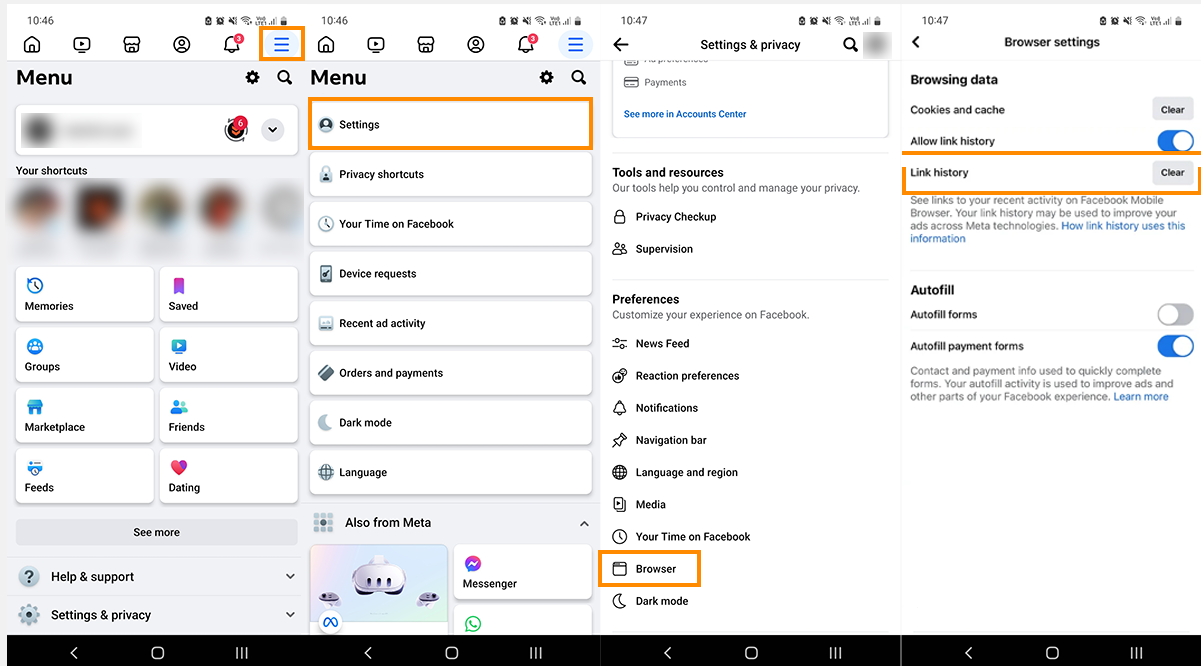Open Dark mode item in Menu list
1201x666 pixels.
point(451,422)
